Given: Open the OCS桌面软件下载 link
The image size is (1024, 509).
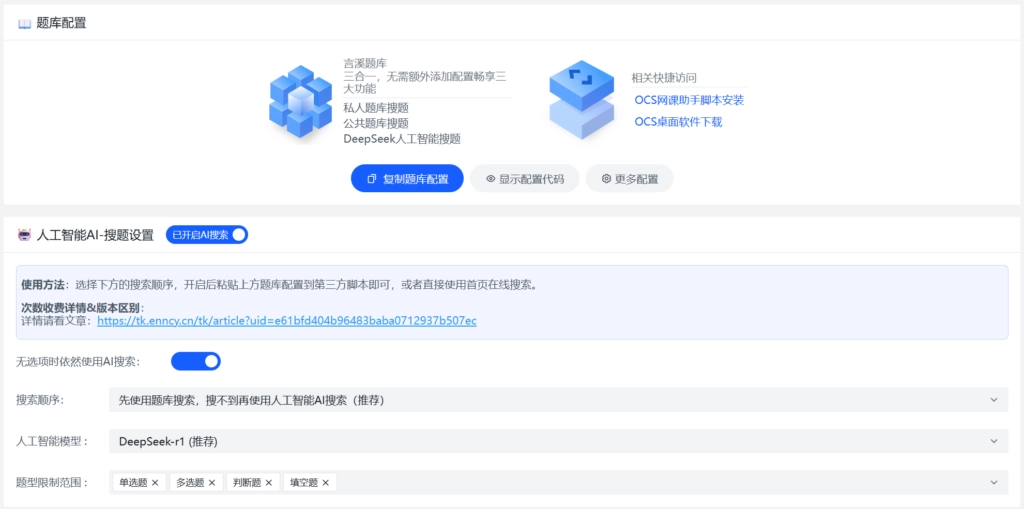Looking at the screenshot, I should [678, 122].
